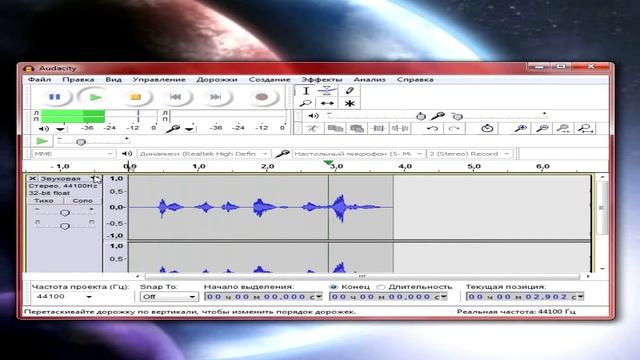Open the Вид menu
This screenshot has width=640, height=360.
tap(113, 80)
